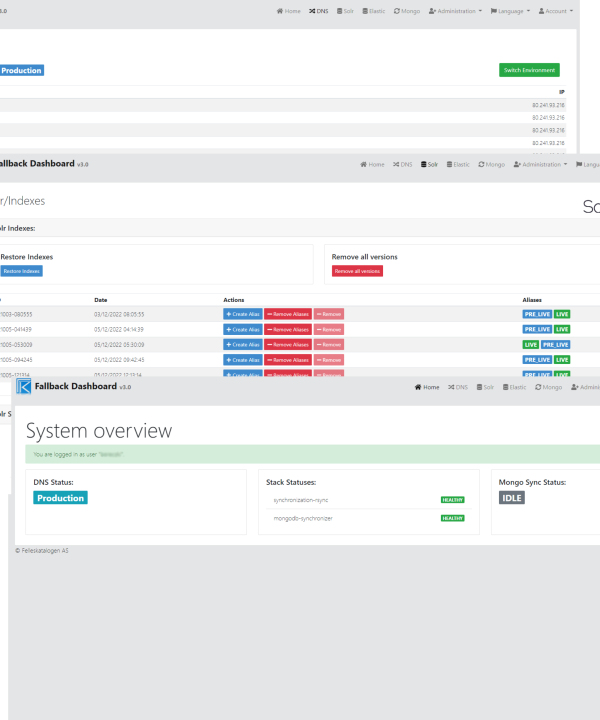Expand Administration dropdown in top DNS window

[x=455, y=11]
